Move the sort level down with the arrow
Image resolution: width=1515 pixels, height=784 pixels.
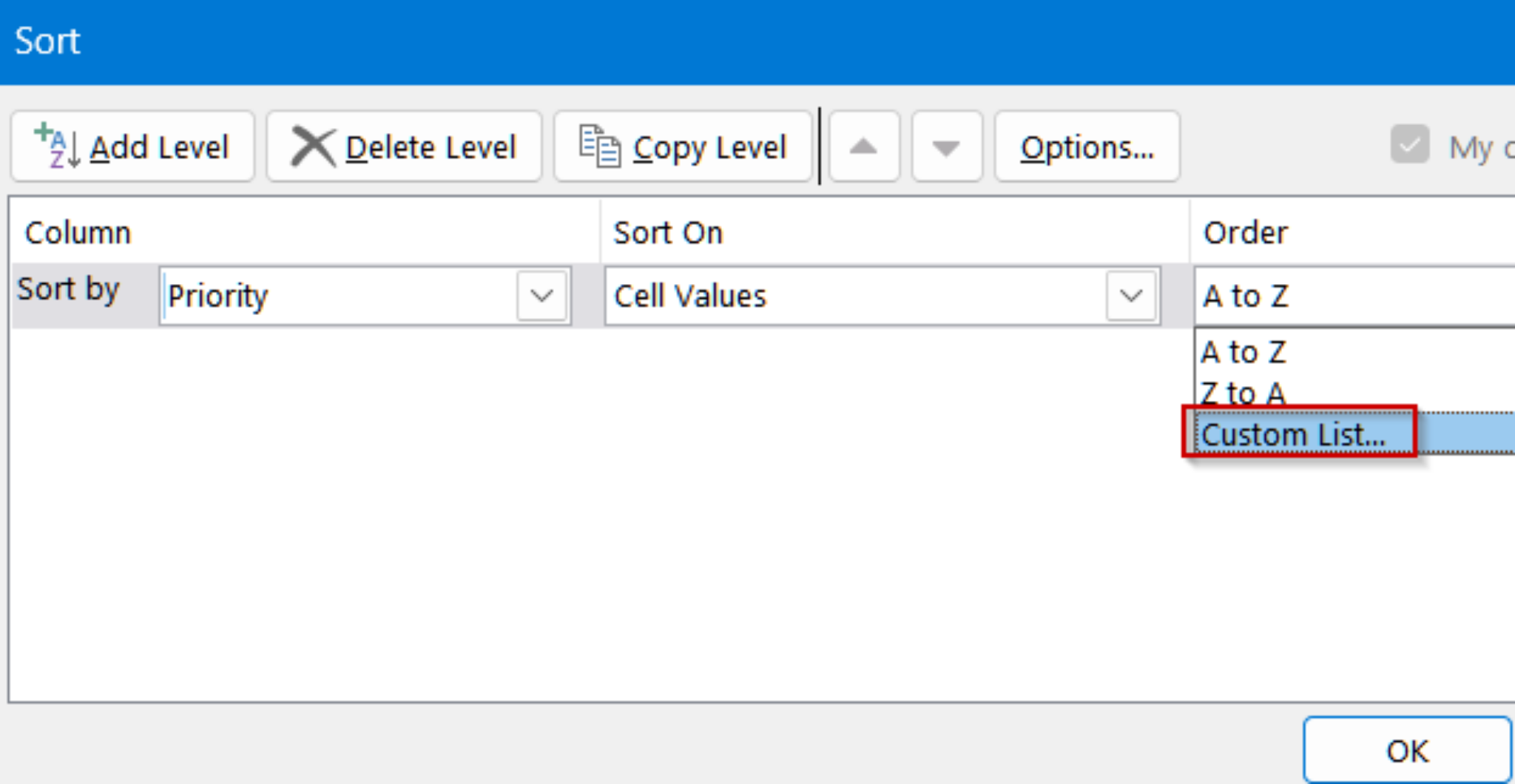click(947, 146)
